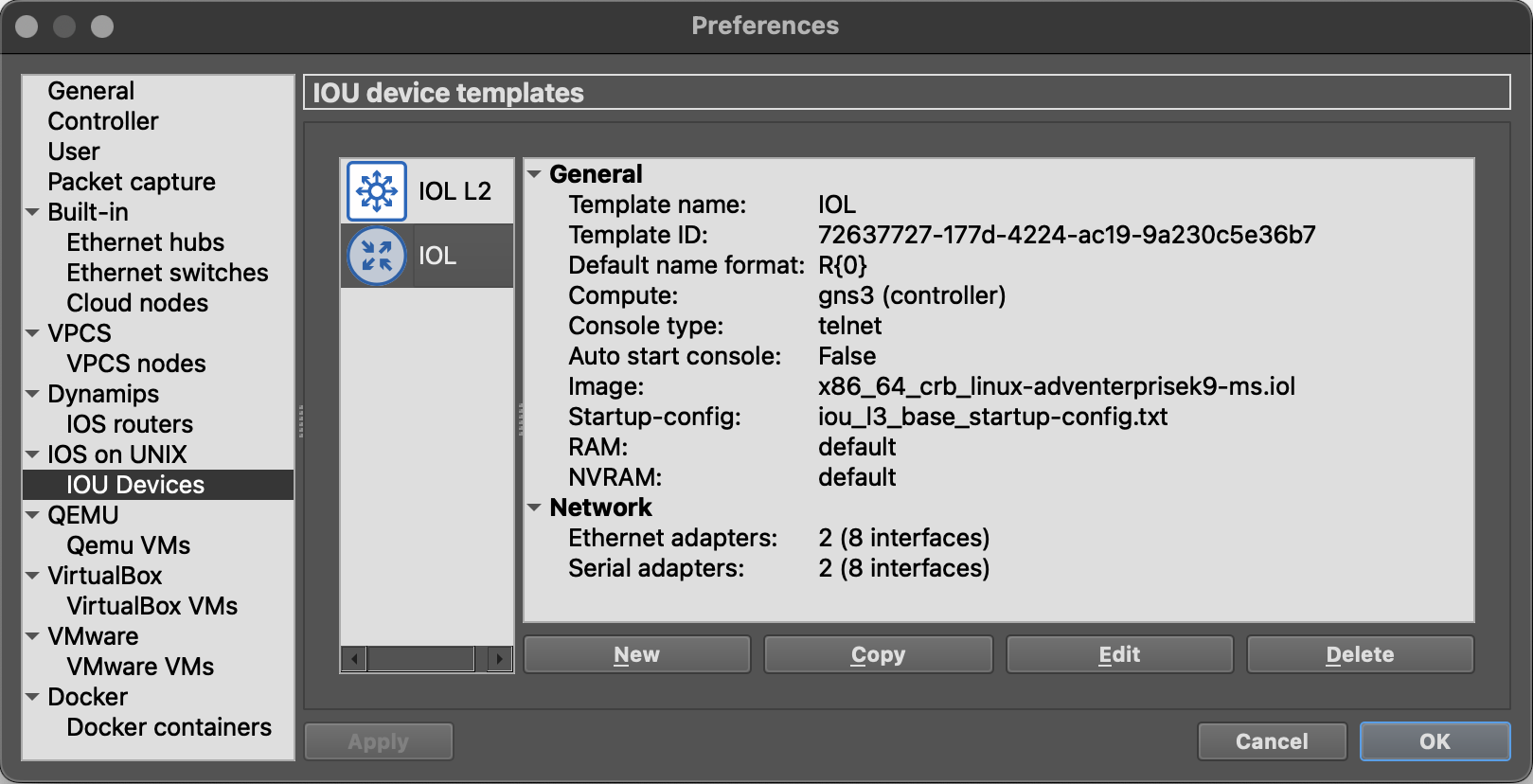Collapse the QEMU tree section
Viewport: 1533px width, 784px height.
tap(32, 515)
